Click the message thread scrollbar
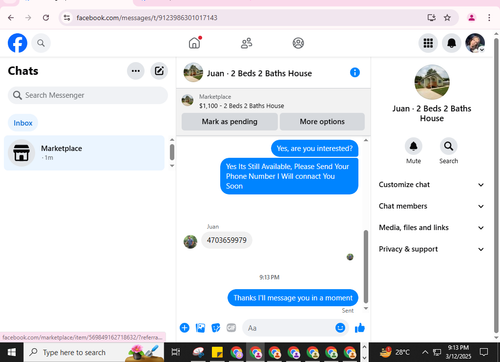500x362 pixels. tap(366, 266)
